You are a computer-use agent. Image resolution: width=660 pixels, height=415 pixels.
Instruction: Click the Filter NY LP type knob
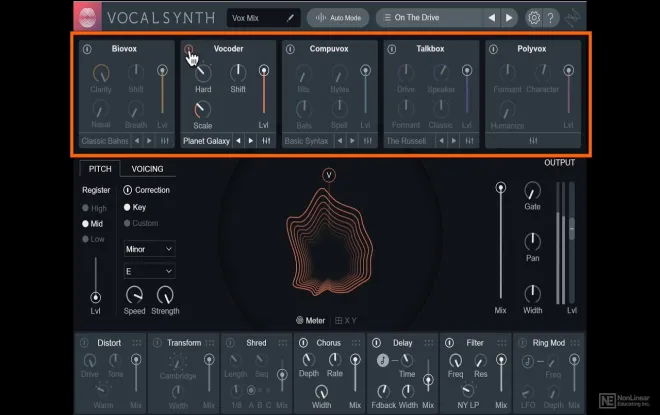[468, 391]
